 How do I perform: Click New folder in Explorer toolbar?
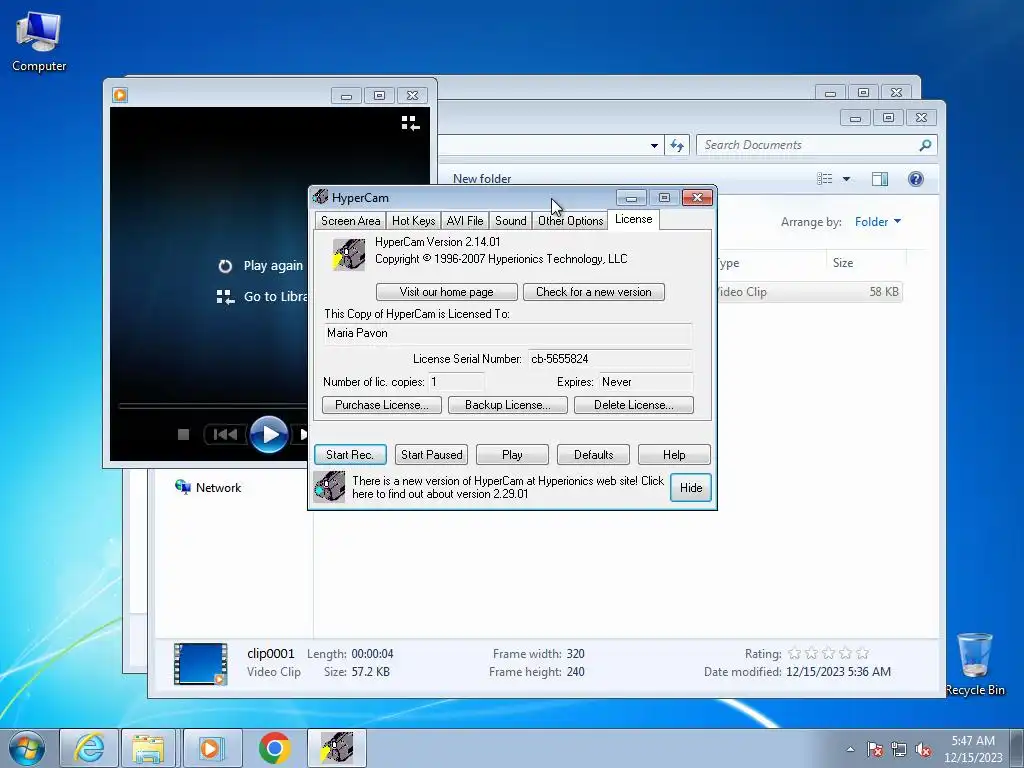482,179
